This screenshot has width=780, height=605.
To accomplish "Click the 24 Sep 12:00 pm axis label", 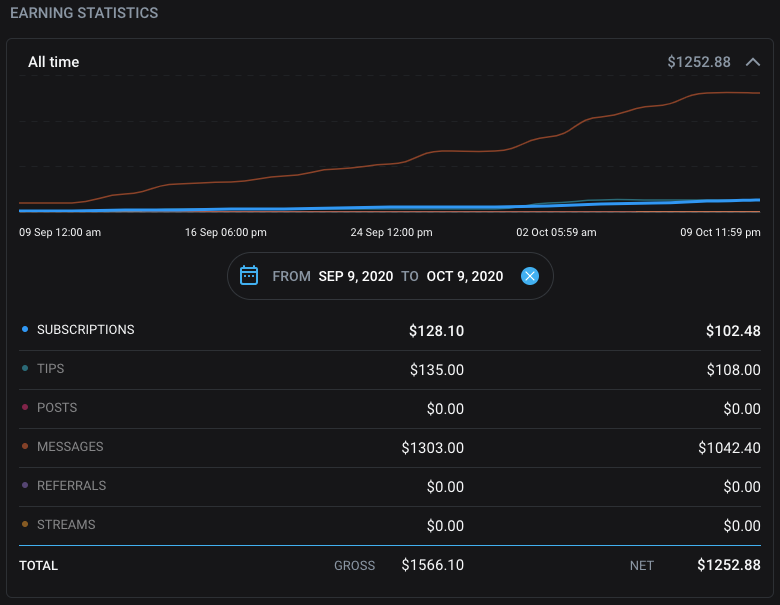I will coord(391,232).
